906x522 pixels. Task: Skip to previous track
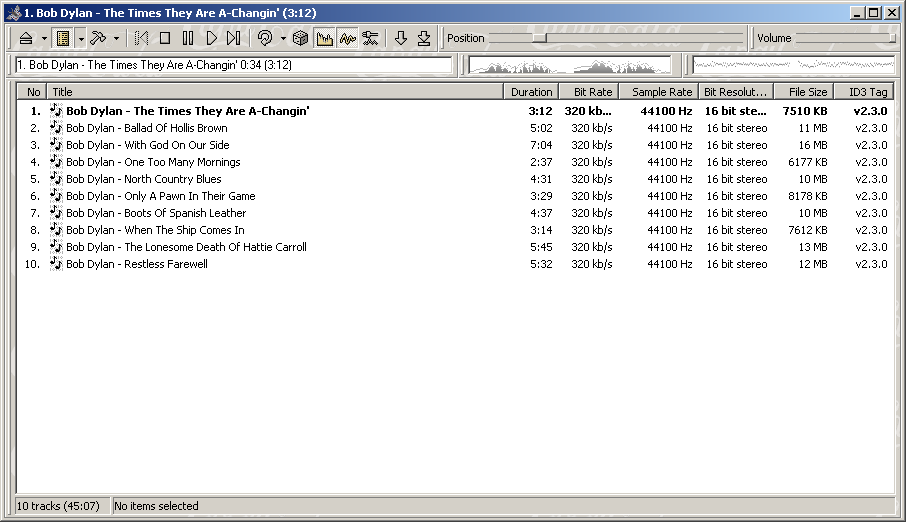click(142, 38)
